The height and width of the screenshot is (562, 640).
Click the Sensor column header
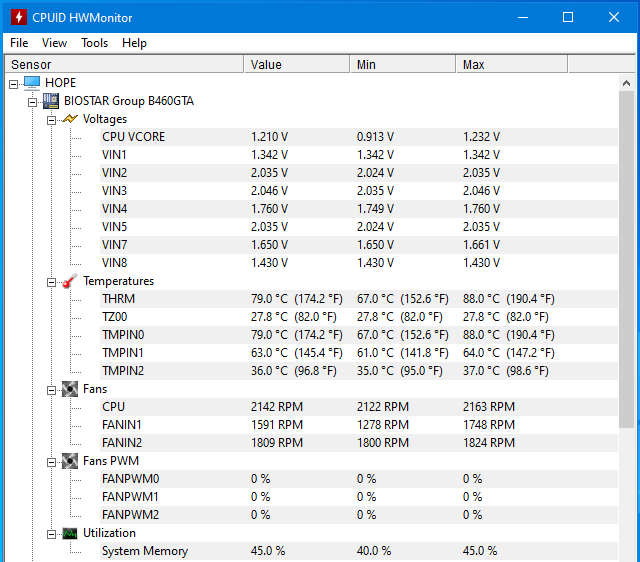[x=124, y=64]
